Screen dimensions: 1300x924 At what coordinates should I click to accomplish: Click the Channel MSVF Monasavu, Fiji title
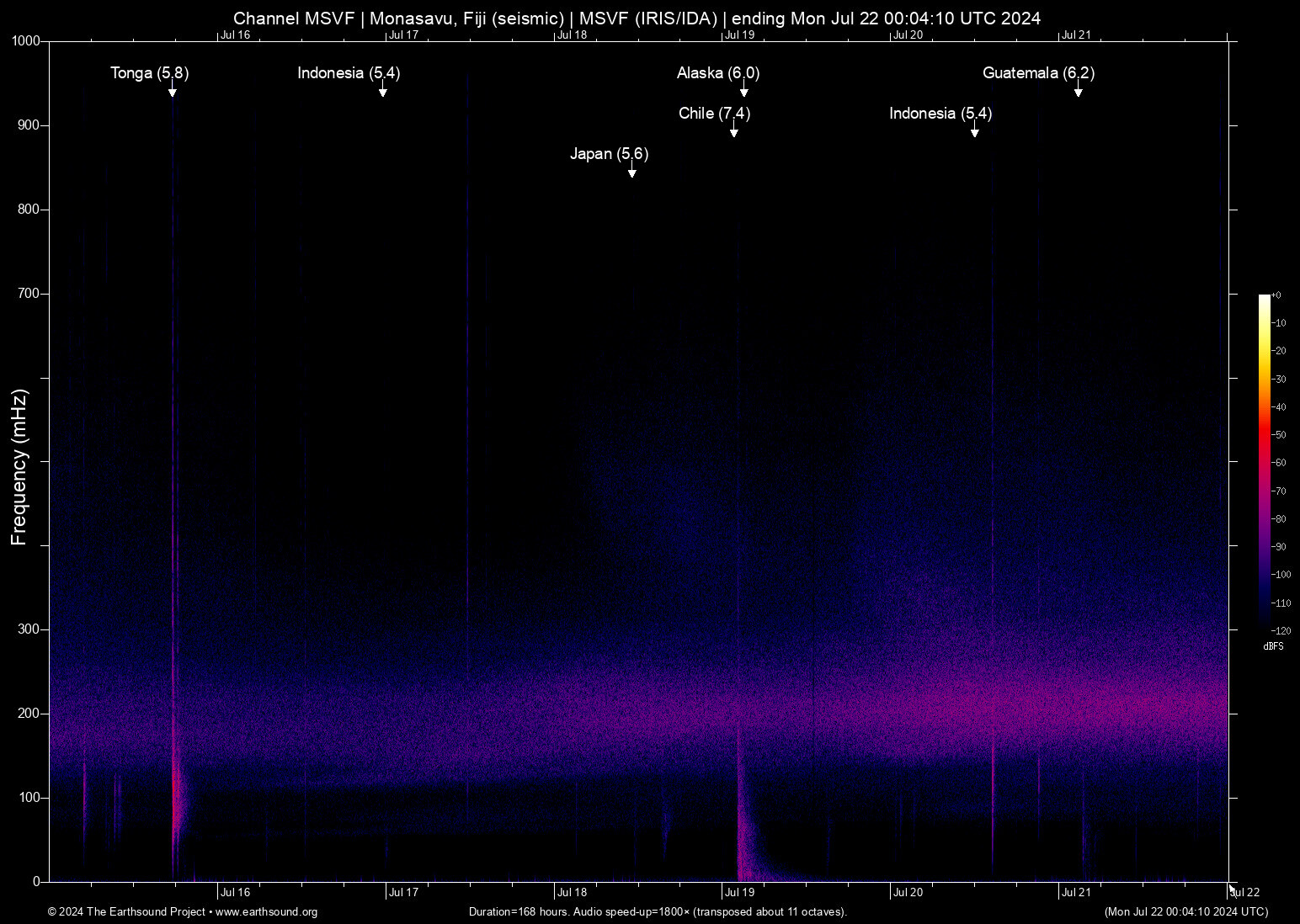(x=637, y=18)
